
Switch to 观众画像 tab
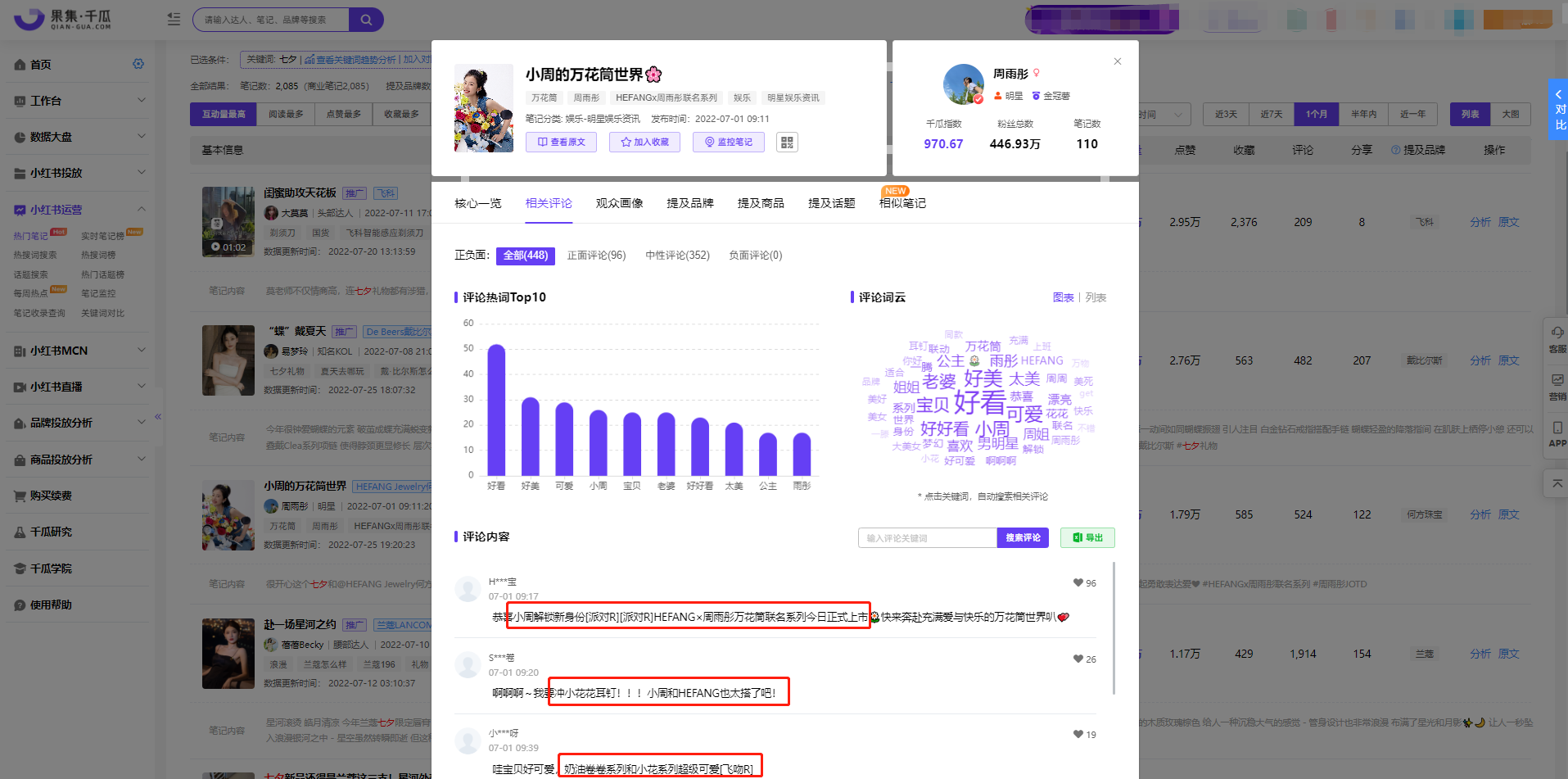coord(619,203)
